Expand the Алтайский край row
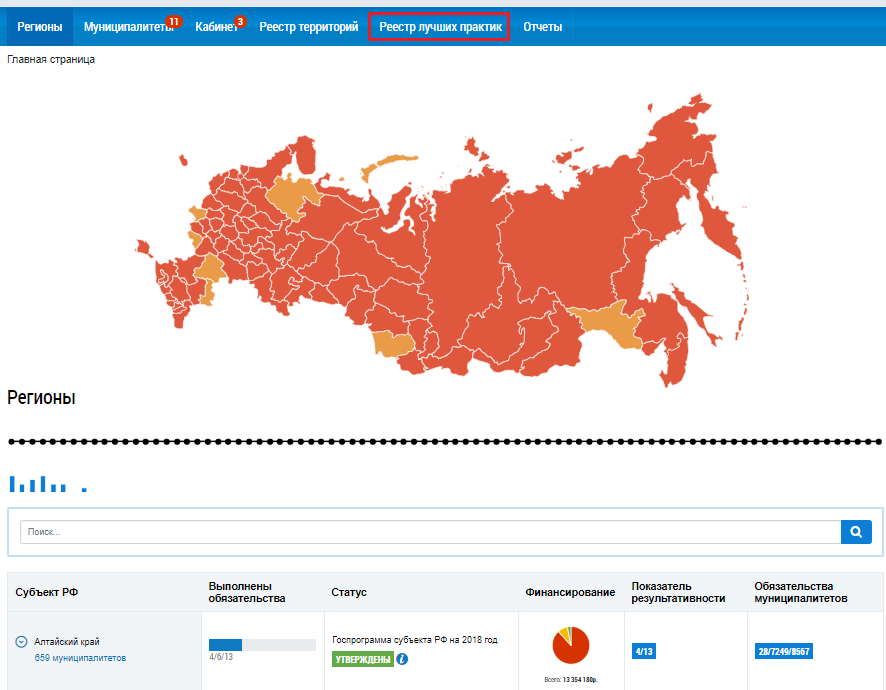The height and width of the screenshot is (690, 886). pyautogui.click(x=21, y=642)
